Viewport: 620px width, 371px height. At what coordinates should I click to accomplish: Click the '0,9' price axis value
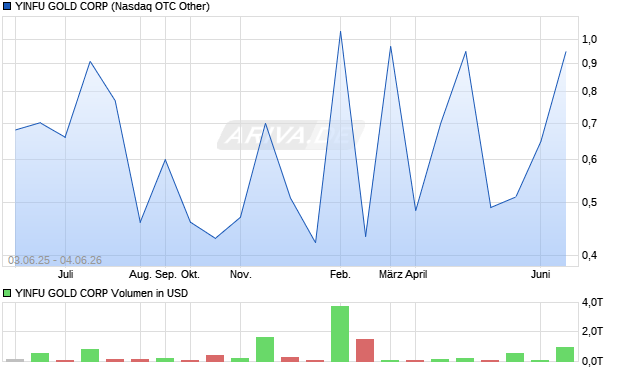tap(589, 63)
